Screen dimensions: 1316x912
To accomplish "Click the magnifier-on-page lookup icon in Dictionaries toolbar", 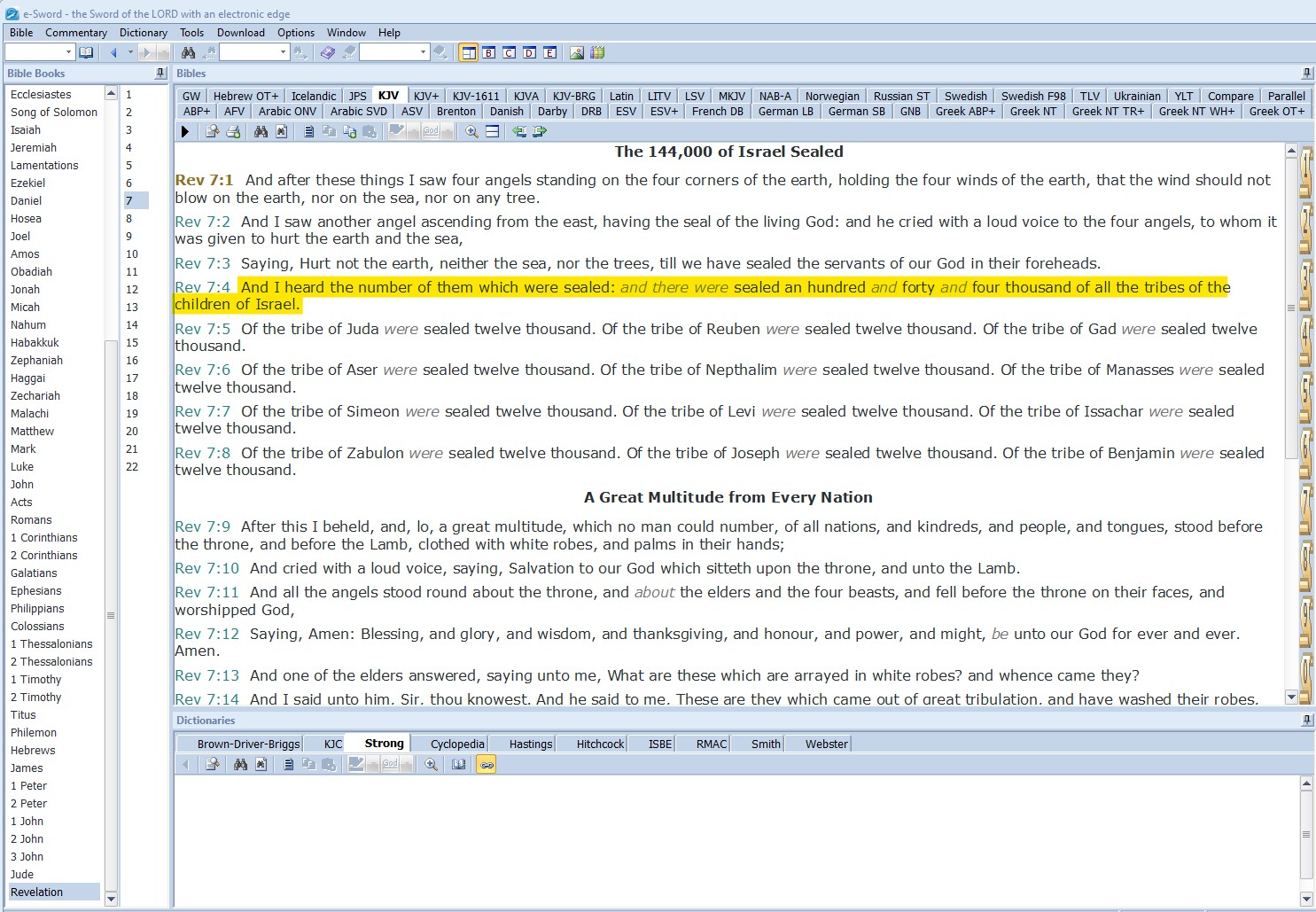I will (213, 764).
